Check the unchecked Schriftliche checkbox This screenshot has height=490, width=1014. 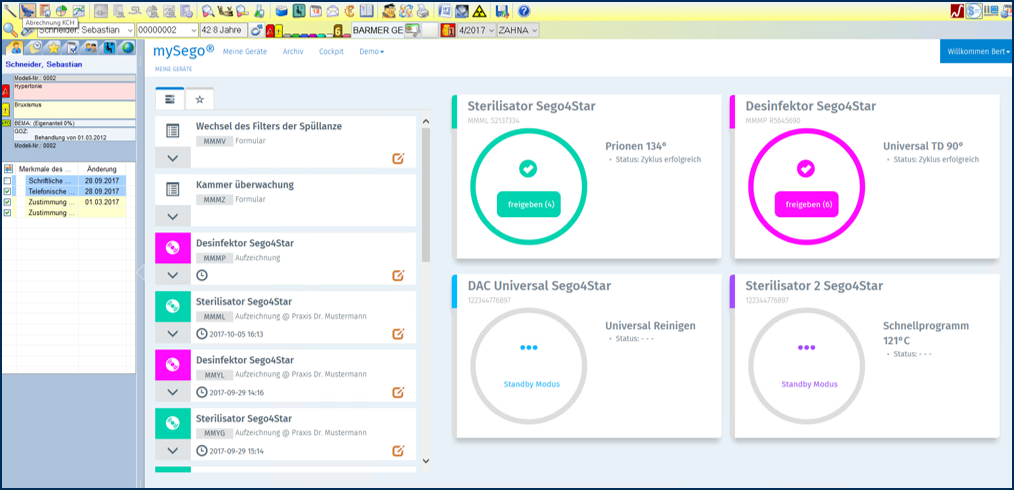pyautogui.click(x=8, y=180)
